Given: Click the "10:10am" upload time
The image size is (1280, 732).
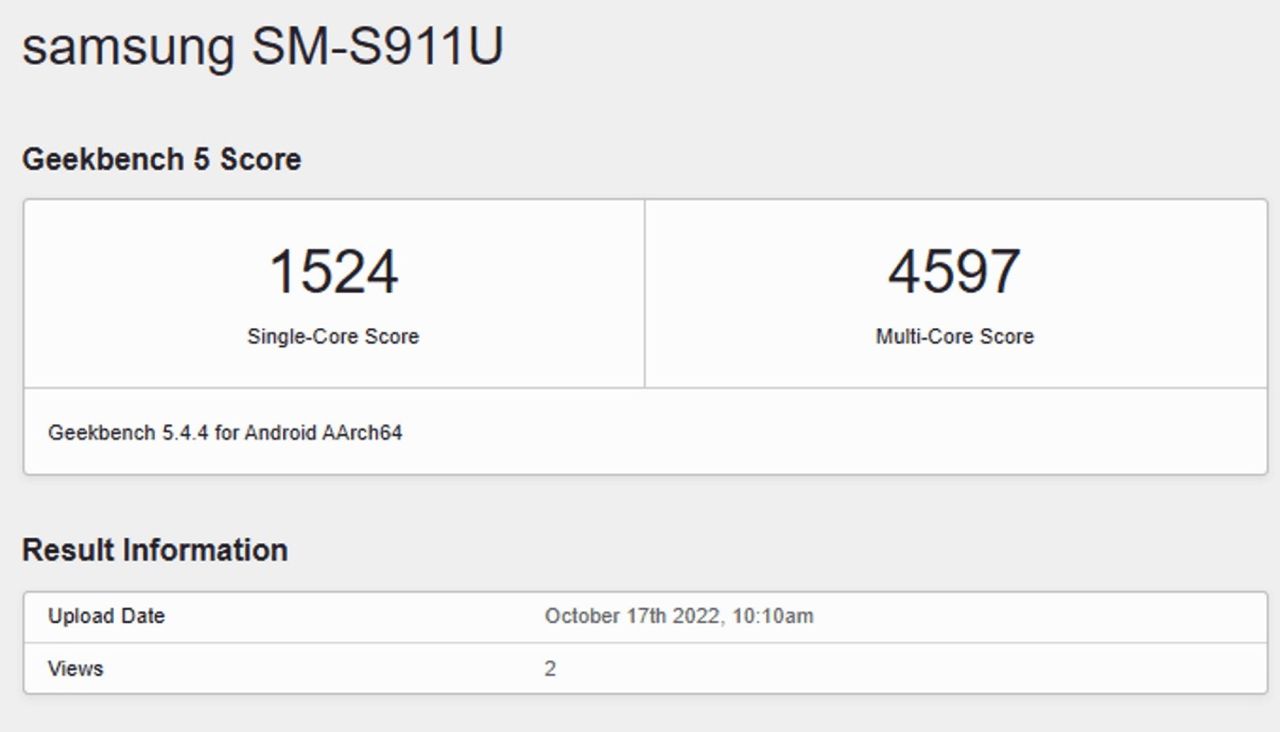Looking at the screenshot, I should (772, 616).
